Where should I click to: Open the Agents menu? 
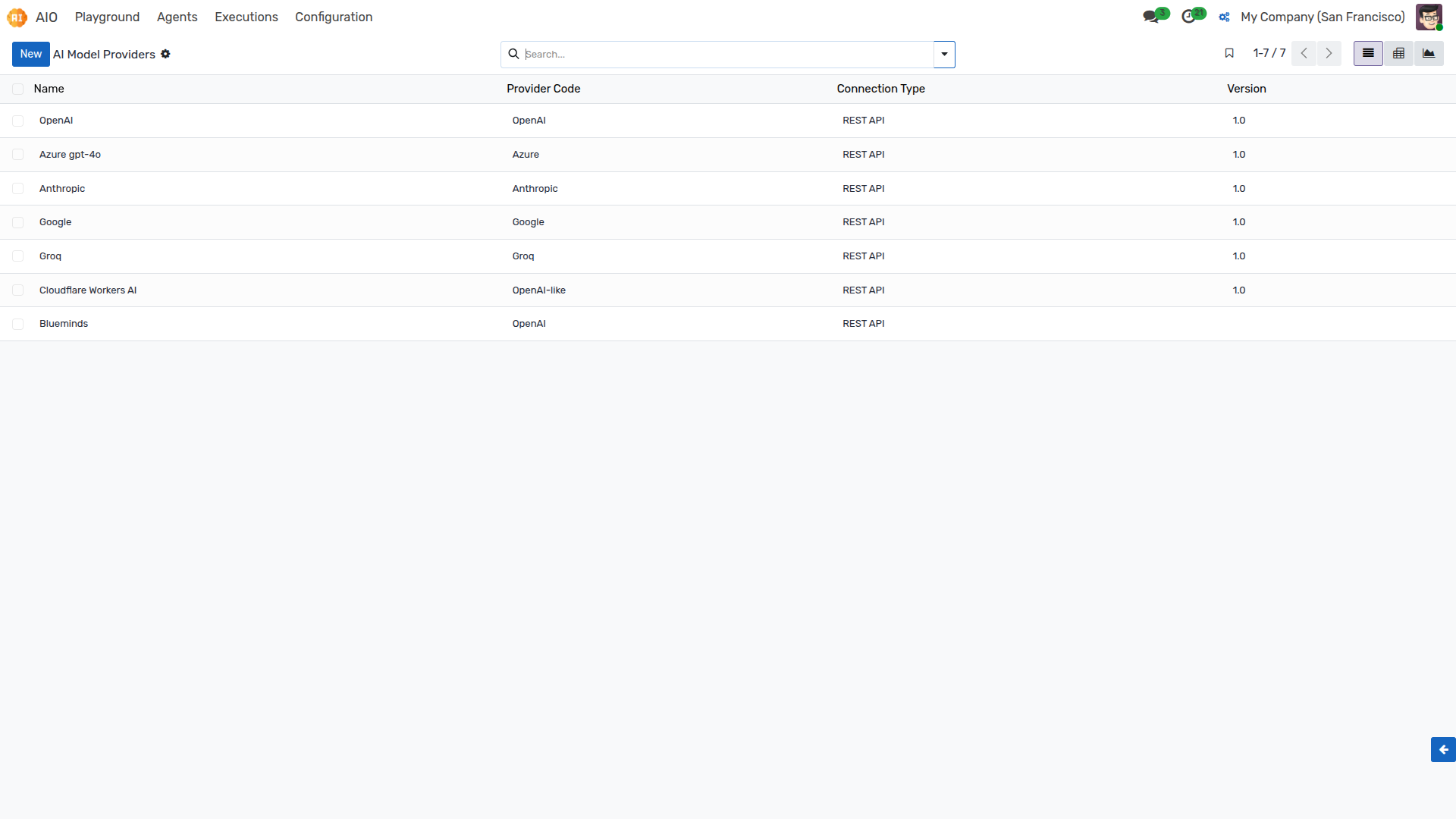tap(177, 17)
